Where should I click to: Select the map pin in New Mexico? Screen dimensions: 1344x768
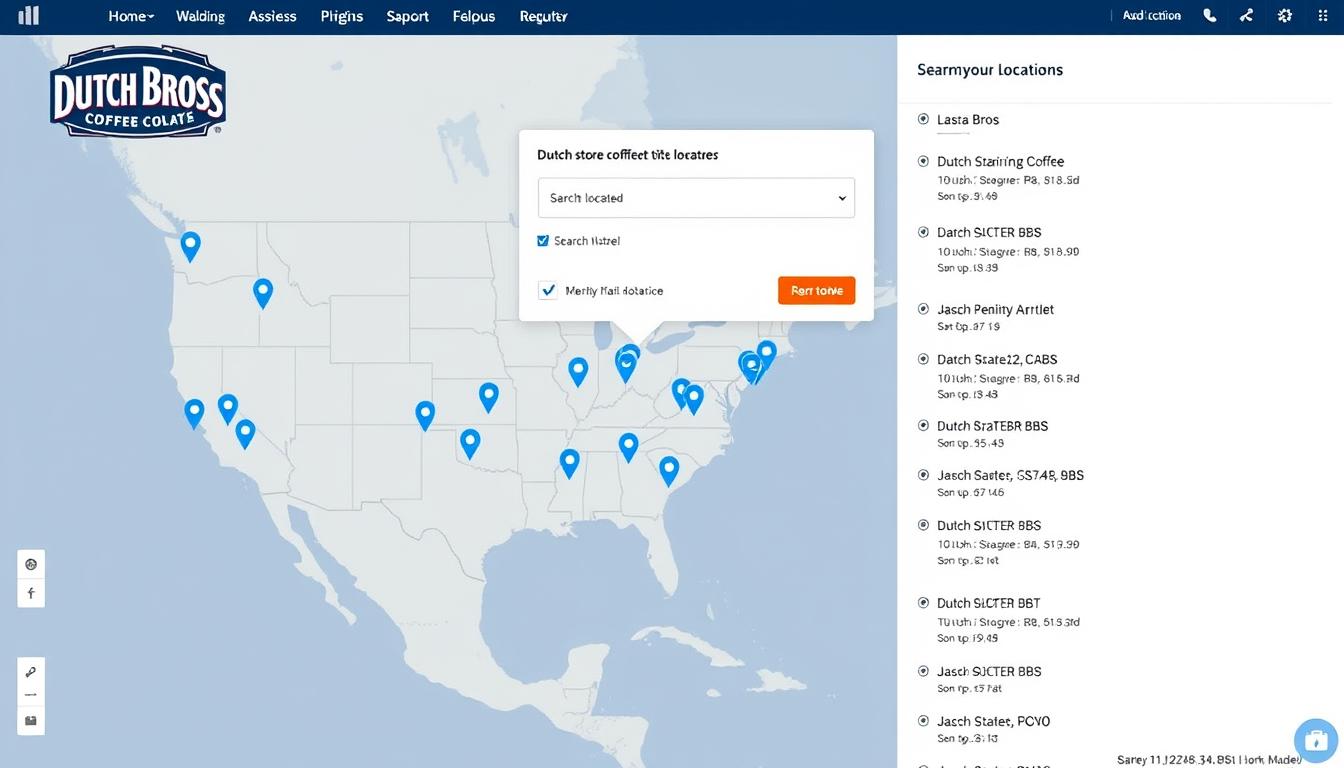[x=425, y=415]
